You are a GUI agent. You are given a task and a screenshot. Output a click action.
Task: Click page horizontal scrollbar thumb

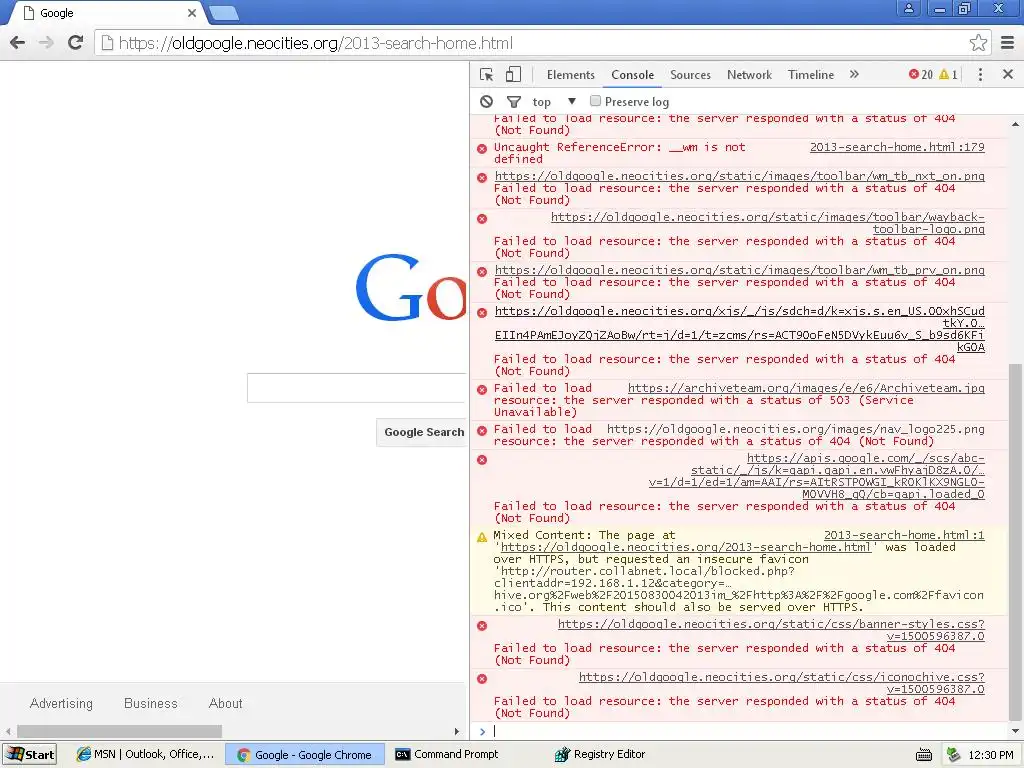point(120,731)
